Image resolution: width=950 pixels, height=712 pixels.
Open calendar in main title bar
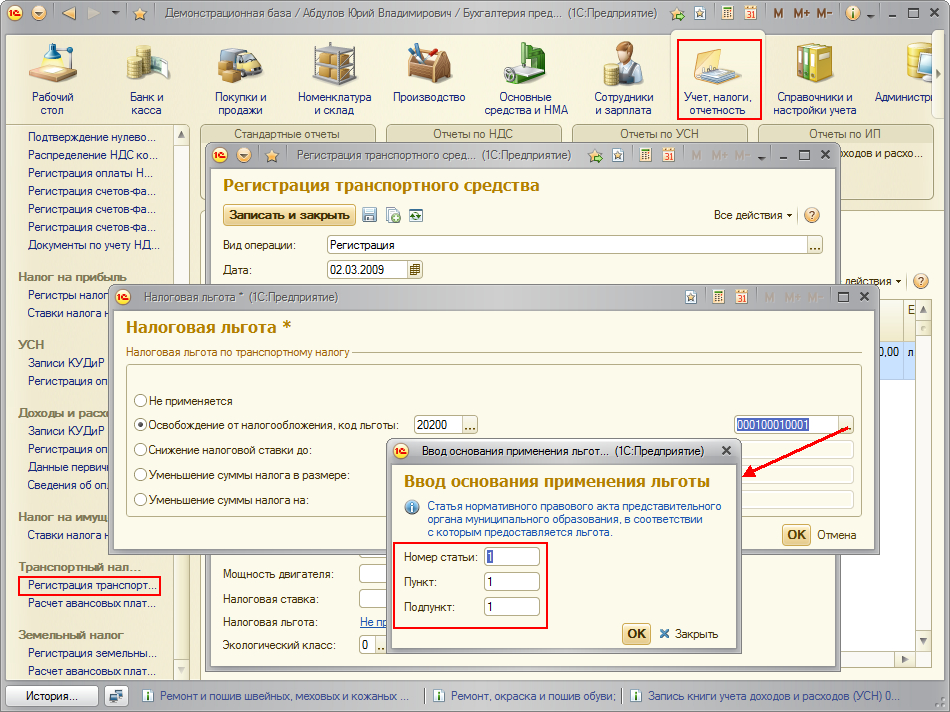pyautogui.click(x=750, y=13)
